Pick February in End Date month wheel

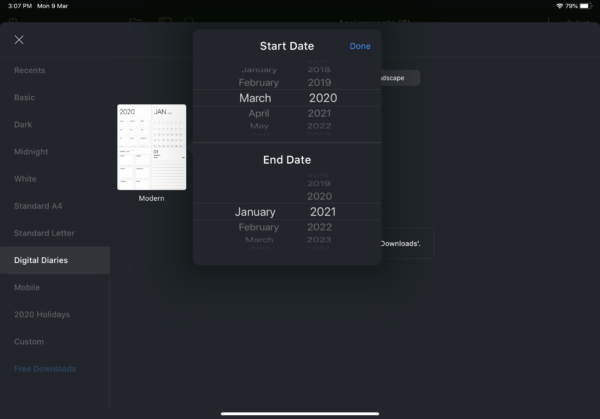pyautogui.click(x=259, y=227)
